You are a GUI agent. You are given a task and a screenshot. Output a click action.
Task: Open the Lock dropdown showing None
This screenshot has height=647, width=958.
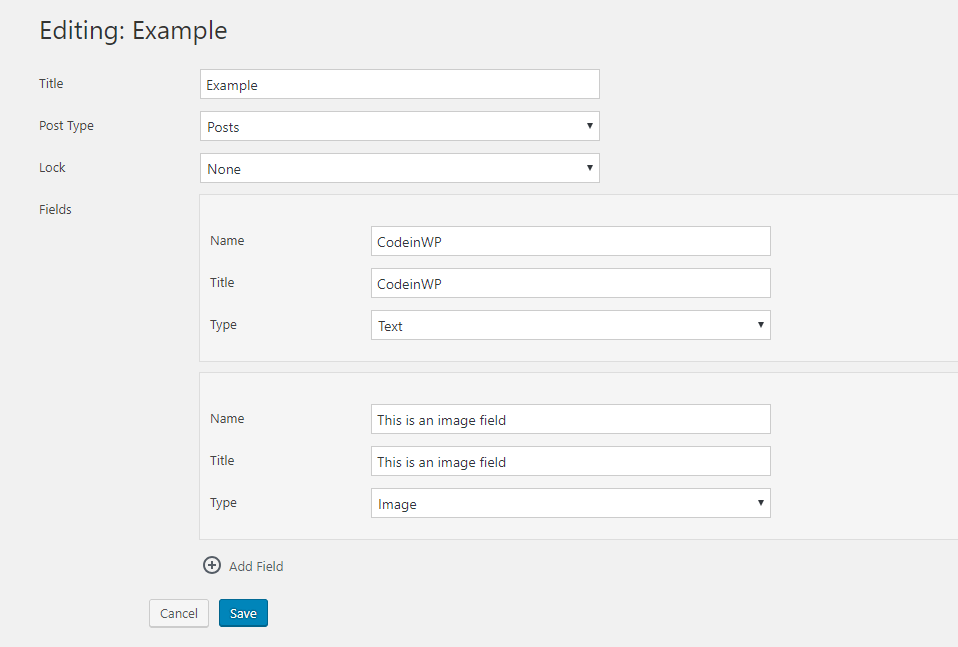coord(400,168)
